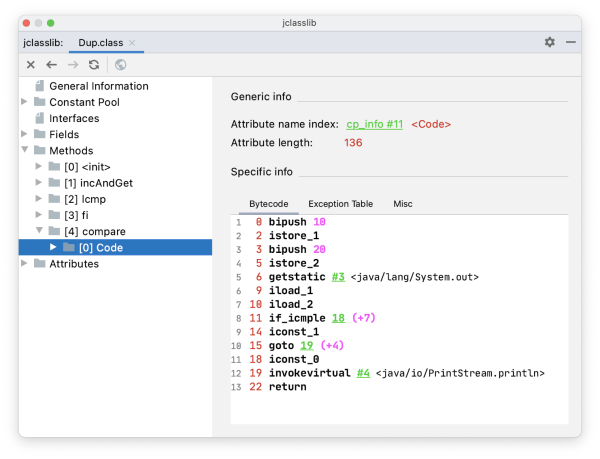Navigate back with the left arrow icon
Screen dimensions: 600x459
pos(52,65)
